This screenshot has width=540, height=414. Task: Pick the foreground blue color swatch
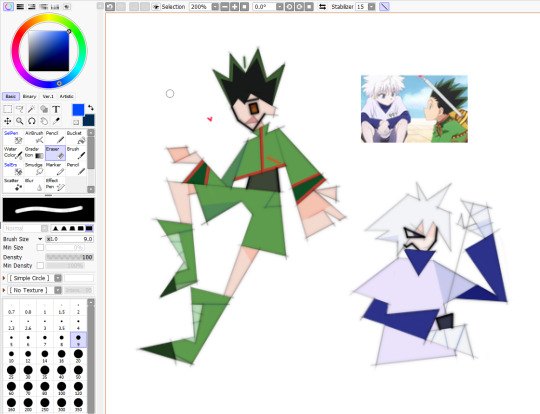[x=78, y=110]
